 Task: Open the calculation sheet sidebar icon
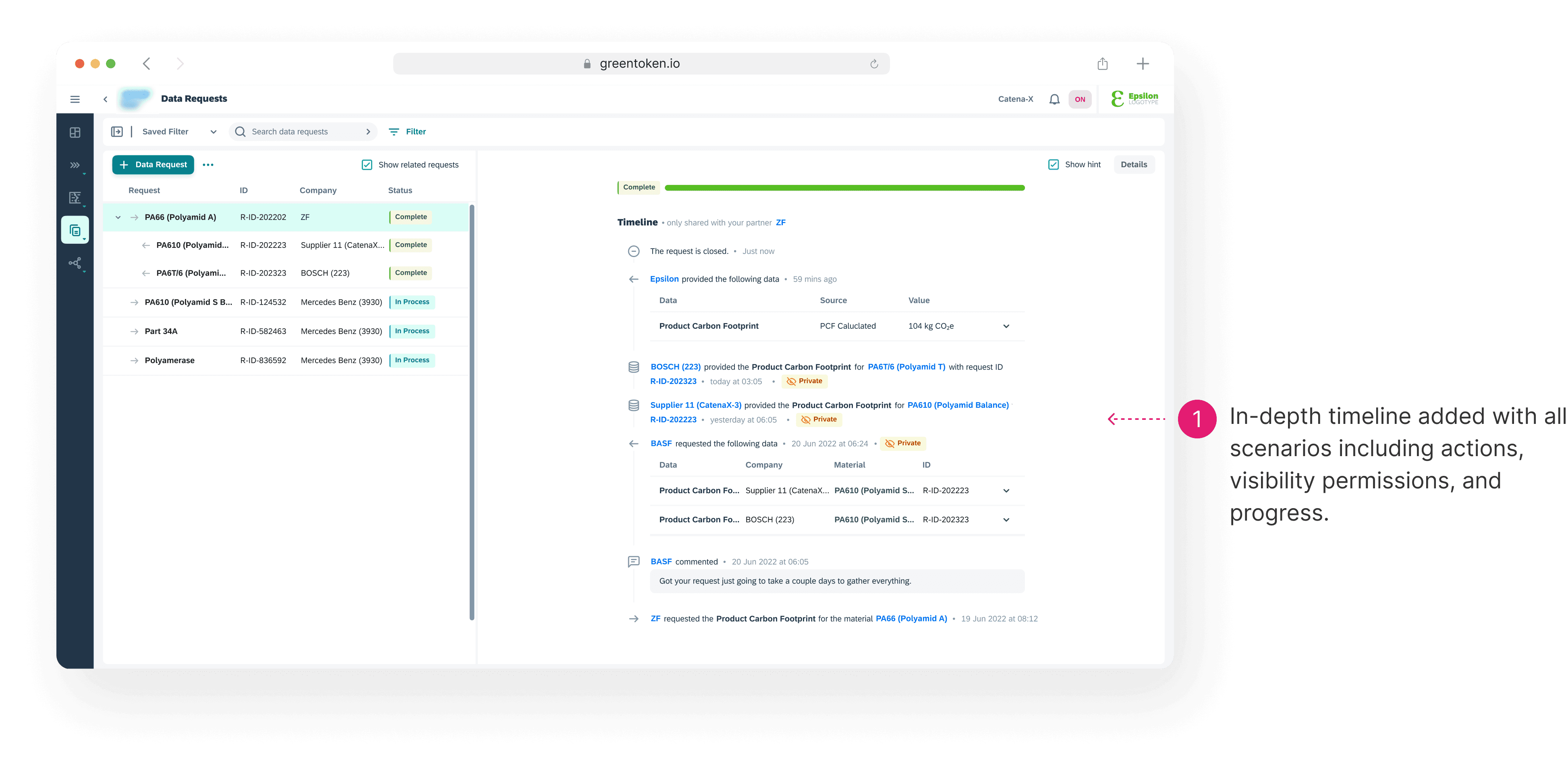[x=75, y=198]
